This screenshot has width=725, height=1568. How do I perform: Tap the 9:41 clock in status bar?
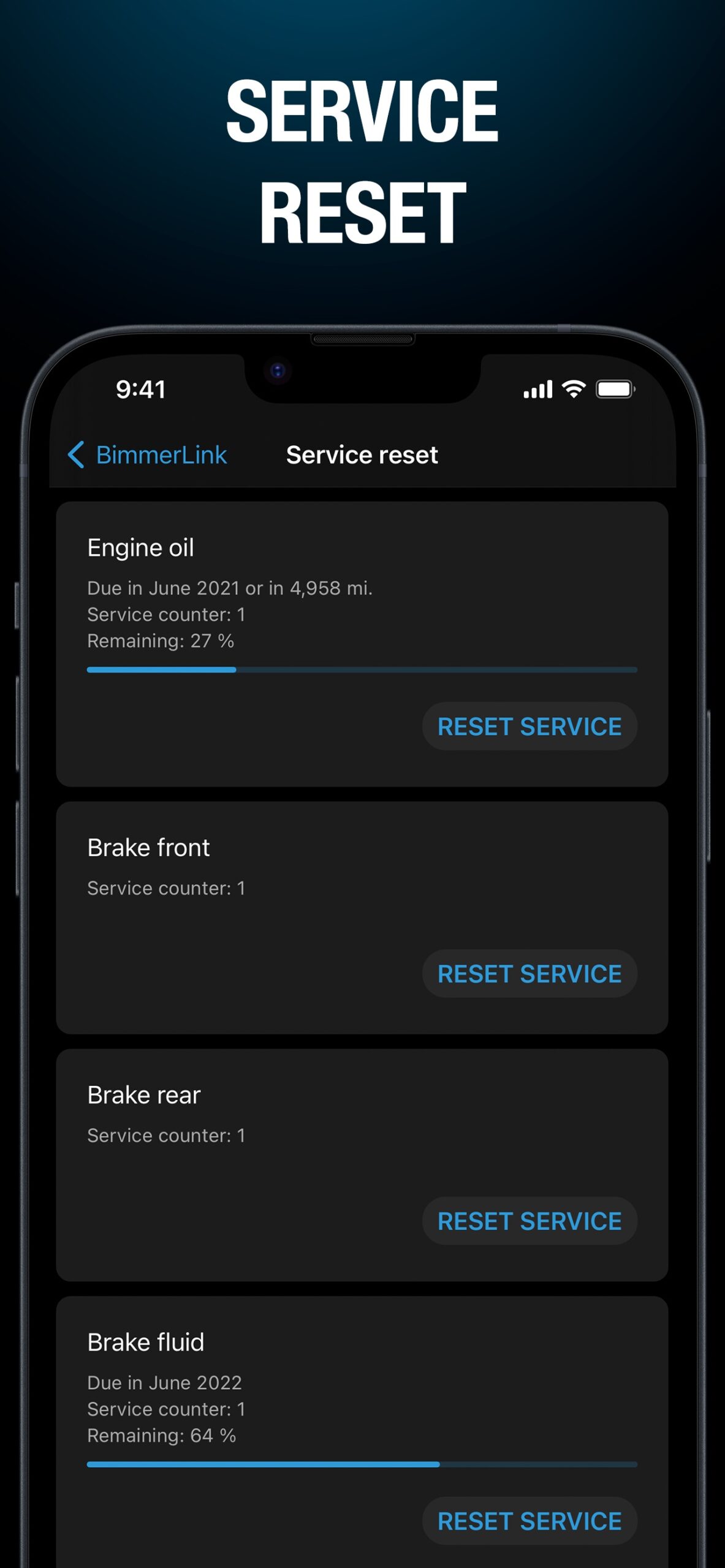141,390
